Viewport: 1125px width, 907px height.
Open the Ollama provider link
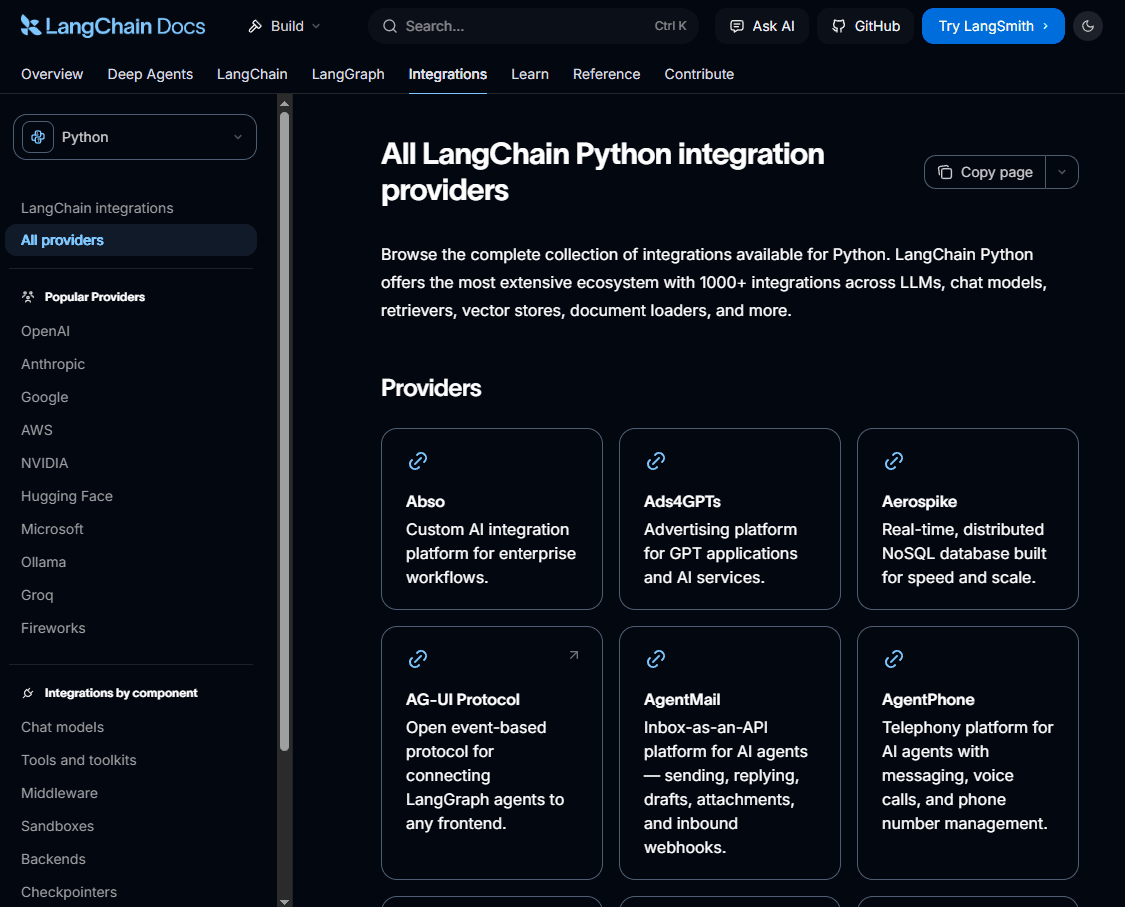pyautogui.click(x=44, y=563)
